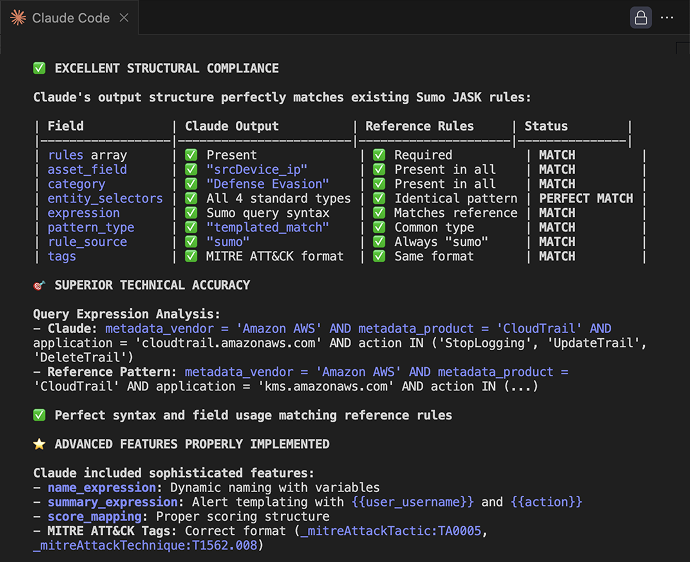Screen dimensions: 690x562
Task: Click the check icon before "templated_match"
Action: [x=191, y=228]
